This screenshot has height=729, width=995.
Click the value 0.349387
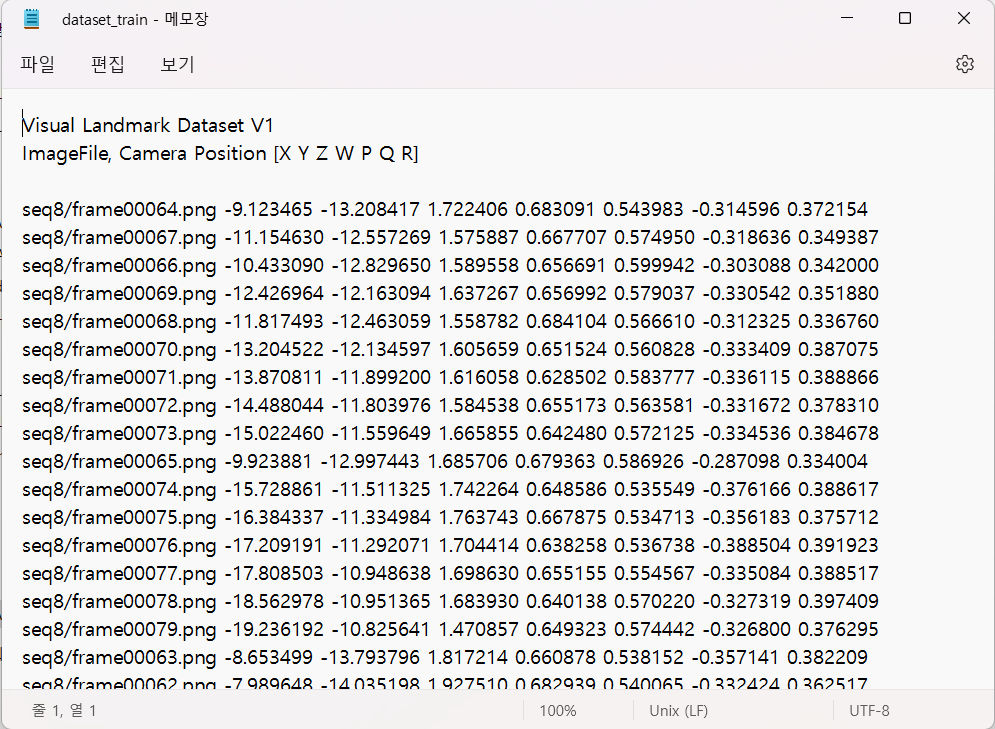pyautogui.click(x=838, y=237)
